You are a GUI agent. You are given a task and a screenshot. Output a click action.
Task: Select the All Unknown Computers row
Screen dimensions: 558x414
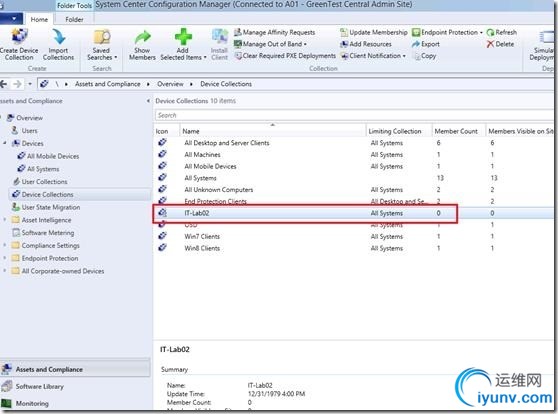point(354,190)
